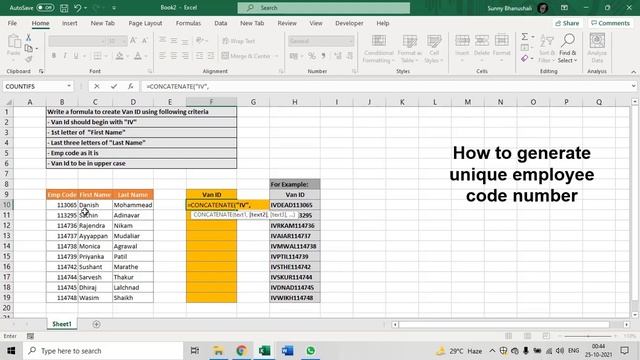Click the Fill Color bucket
Image resolution: width=640 pixels, height=360 pixels.
point(119,56)
